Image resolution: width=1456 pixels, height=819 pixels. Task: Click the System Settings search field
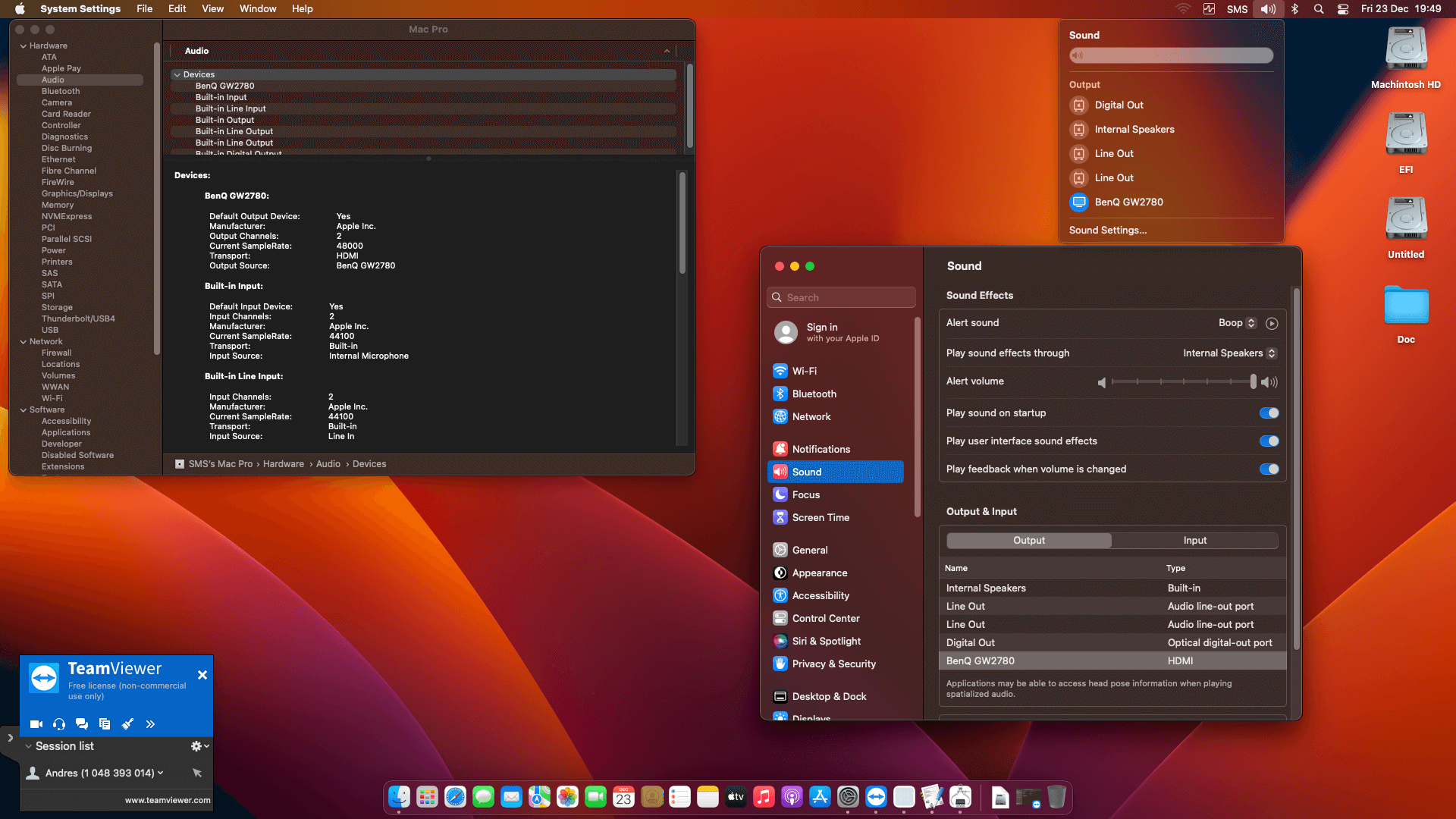click(842, 297)
